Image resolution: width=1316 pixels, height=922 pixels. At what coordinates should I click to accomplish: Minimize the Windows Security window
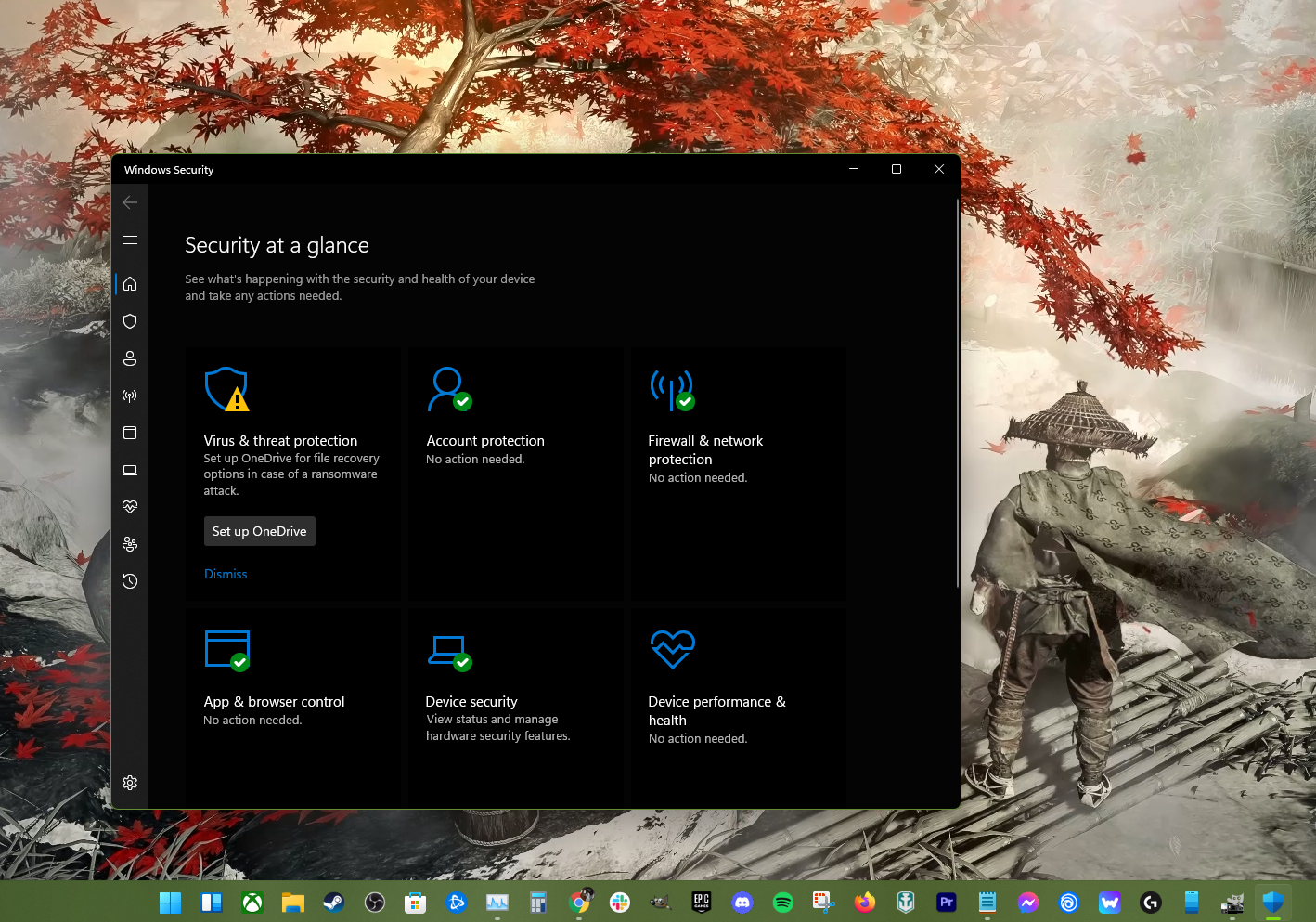point(854,169)
